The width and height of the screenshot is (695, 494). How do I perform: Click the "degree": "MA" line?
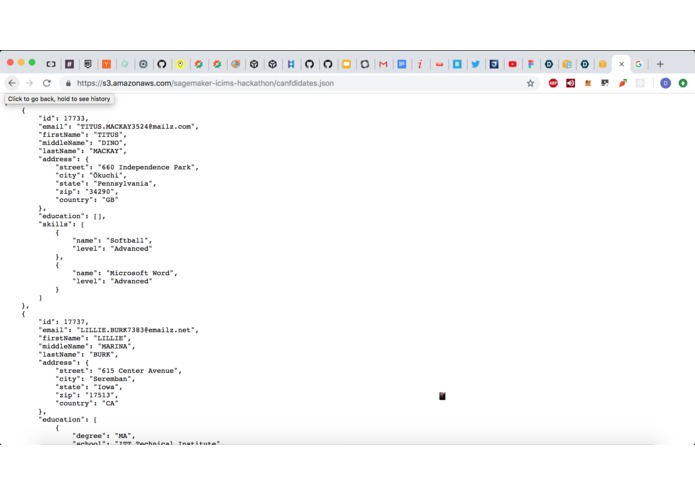[104, 436]
